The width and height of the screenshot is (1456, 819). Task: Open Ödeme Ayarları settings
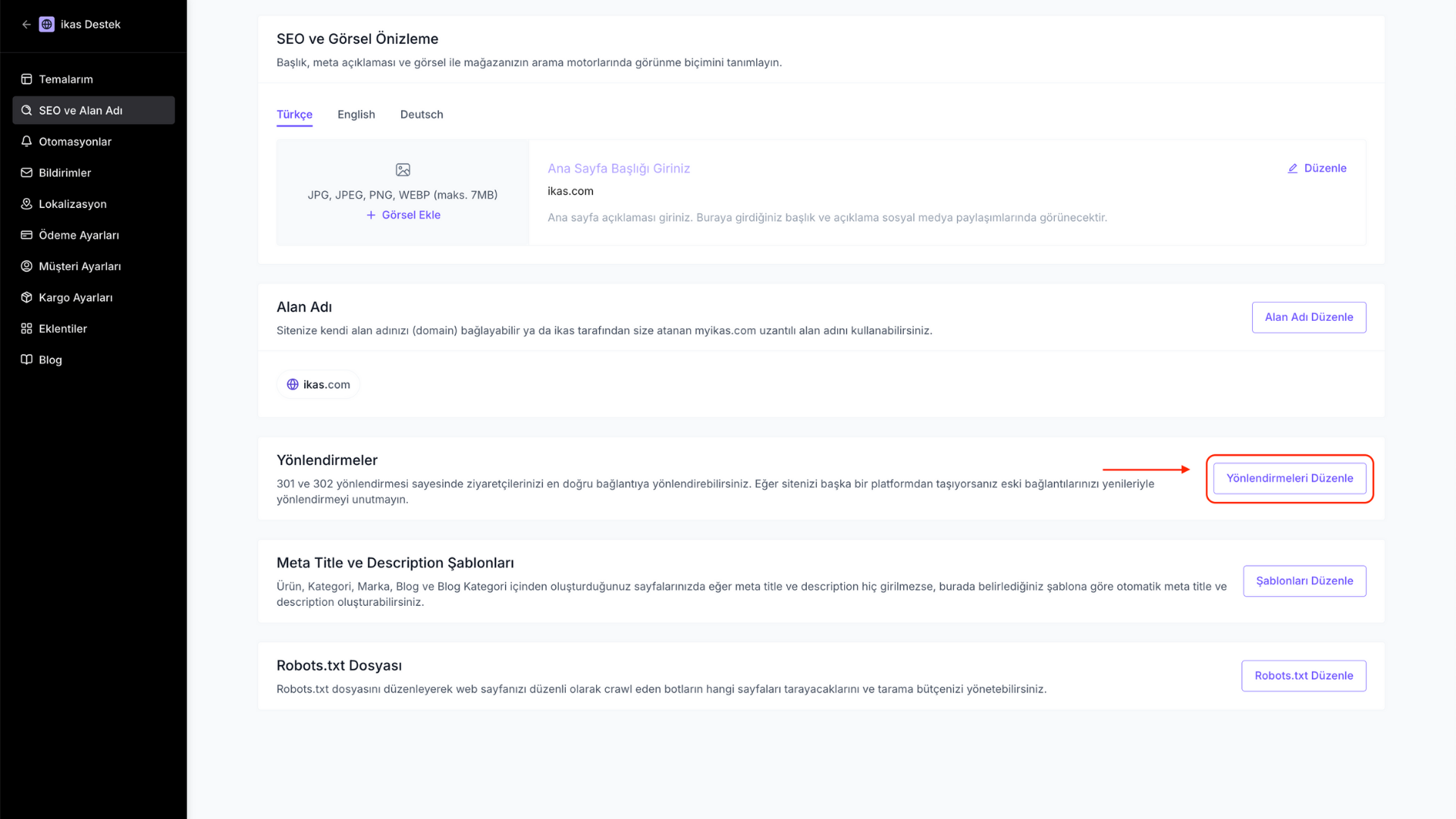click(93, 234)
